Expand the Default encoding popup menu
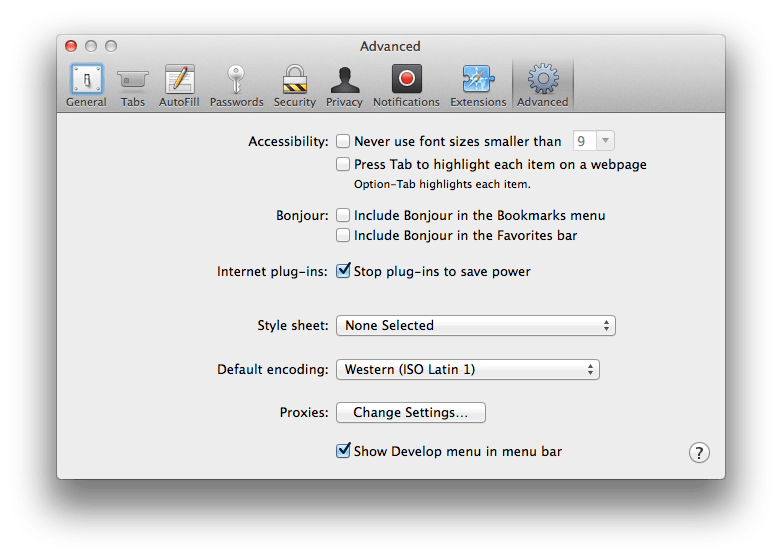Viewport: 782px width, 558px height. point(467,370)
